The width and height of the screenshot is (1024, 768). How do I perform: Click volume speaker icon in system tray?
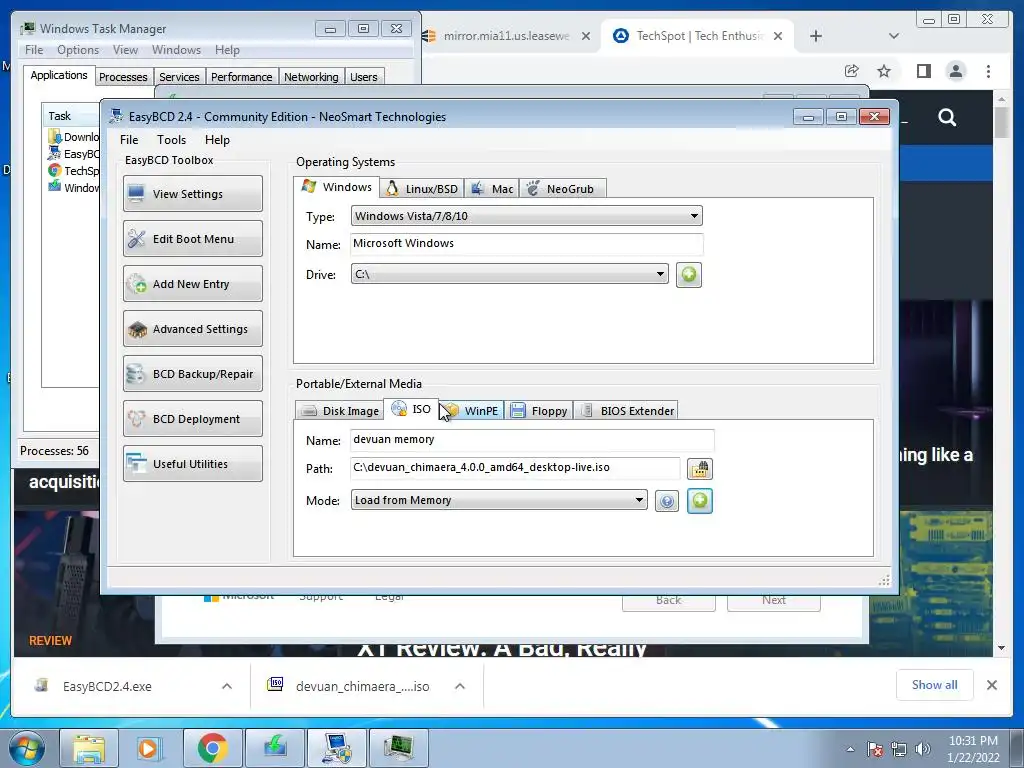coord(923,749)
